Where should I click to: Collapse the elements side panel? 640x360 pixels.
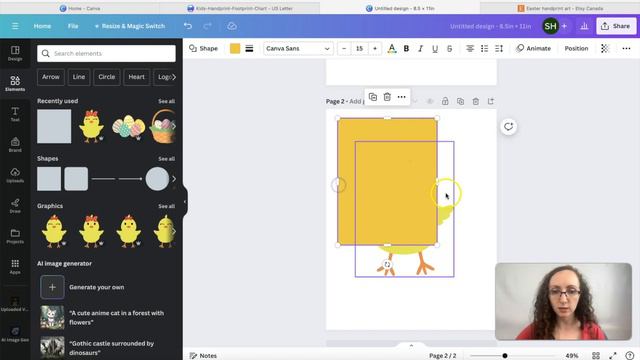[185, 202]
